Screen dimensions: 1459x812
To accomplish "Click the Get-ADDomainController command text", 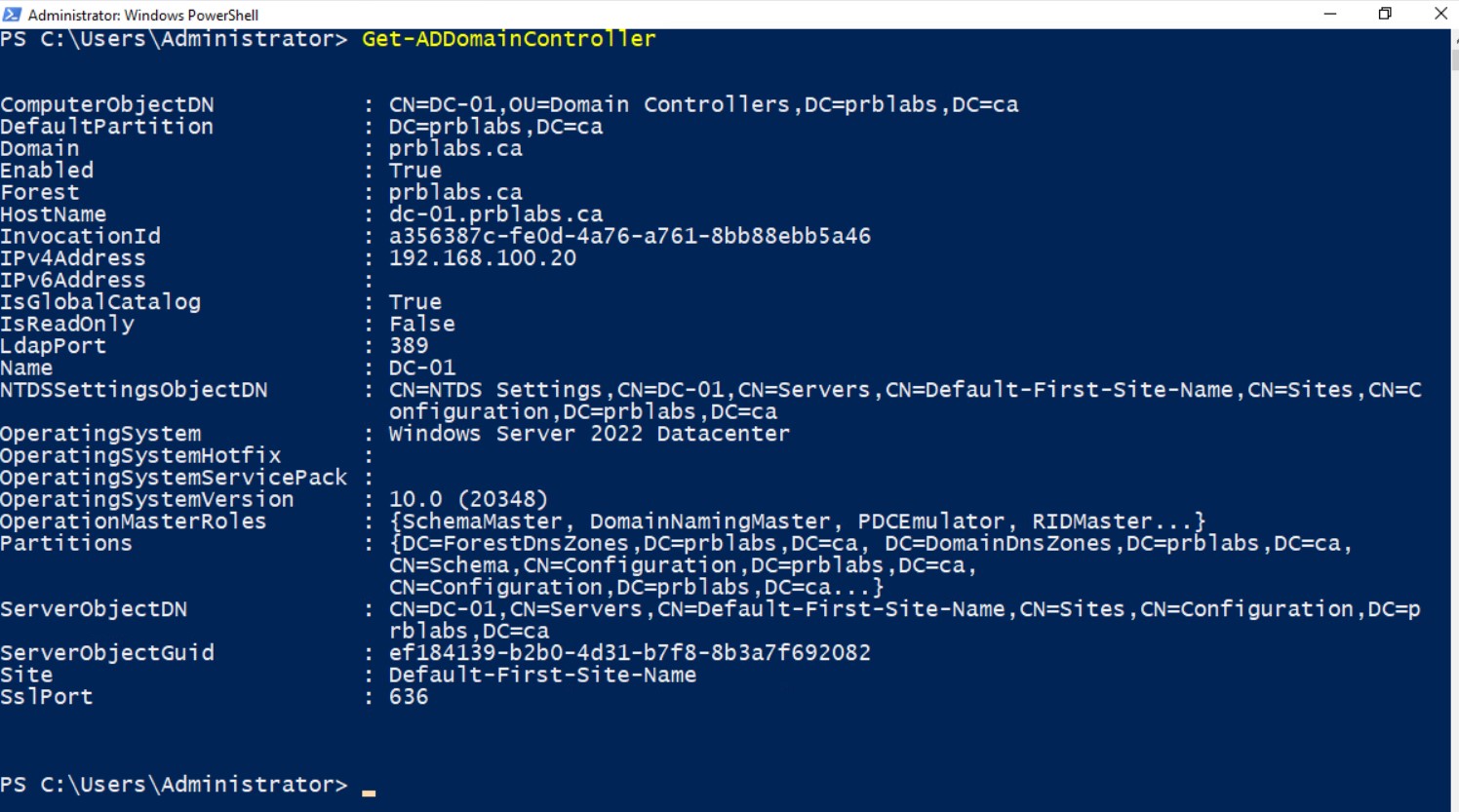I will pos(508,39).
